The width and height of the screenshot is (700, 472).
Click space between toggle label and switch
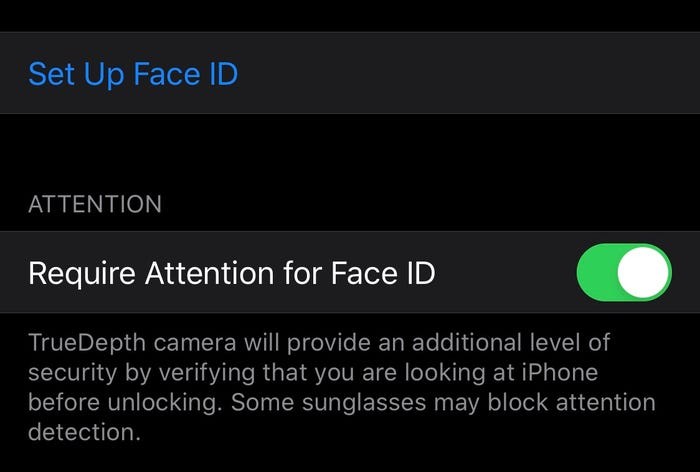pyautogui.click(x=505, y=273)
